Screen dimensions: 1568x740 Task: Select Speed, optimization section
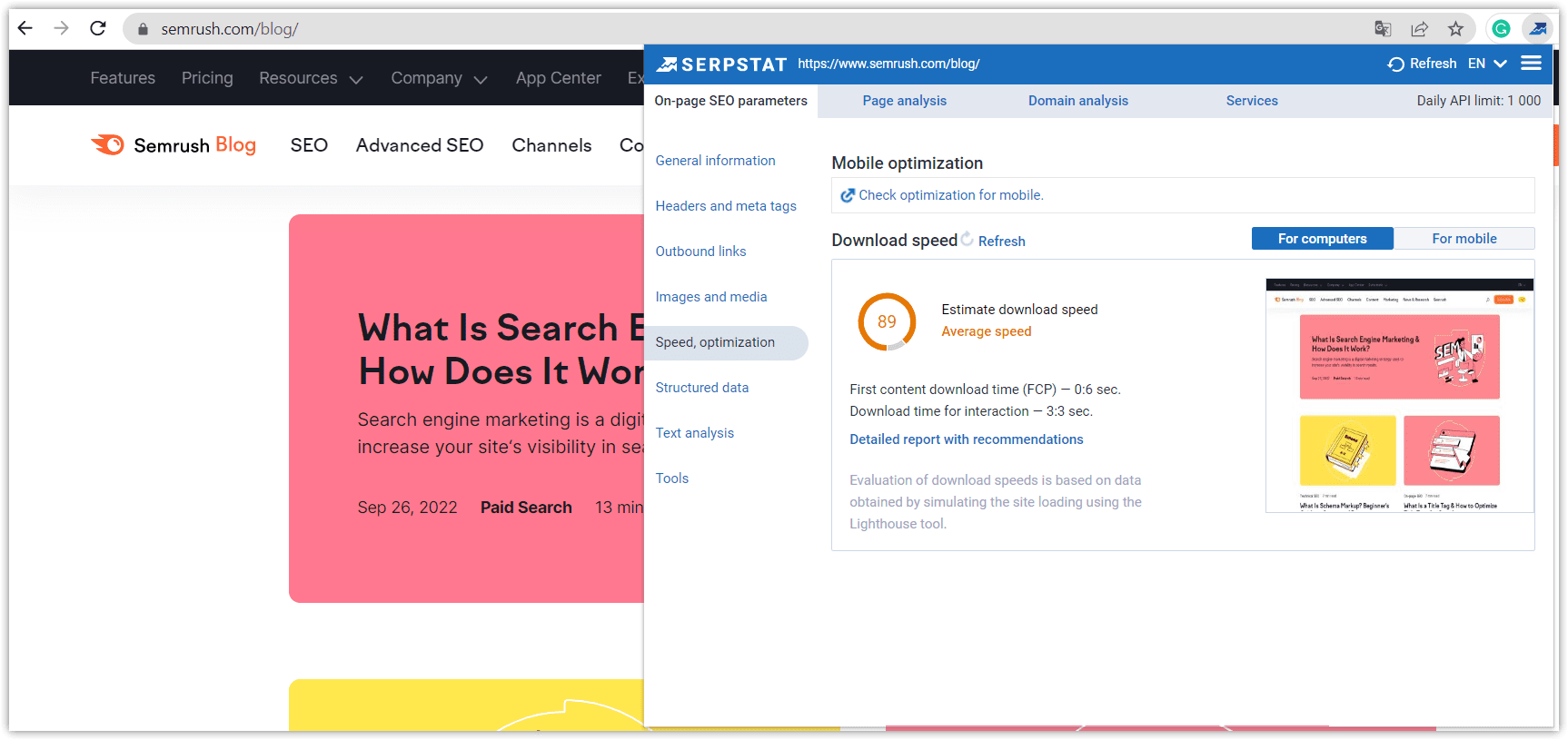point(726,342)
